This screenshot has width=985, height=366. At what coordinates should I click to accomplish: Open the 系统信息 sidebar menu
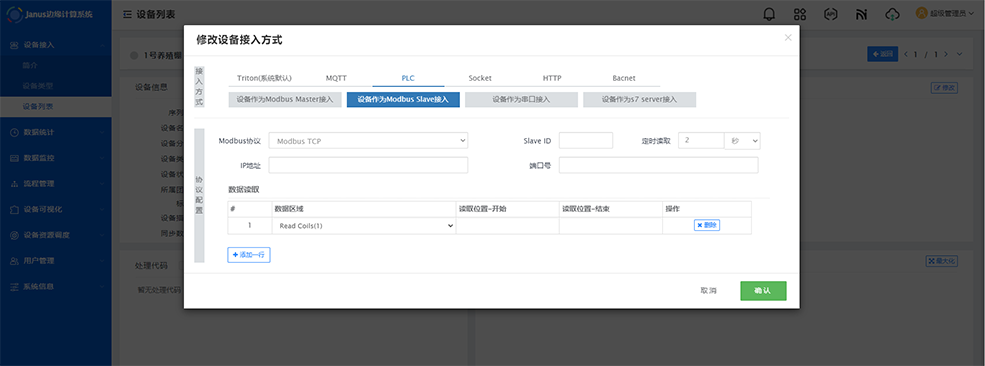pyautogui.click(x=56, y=287)
